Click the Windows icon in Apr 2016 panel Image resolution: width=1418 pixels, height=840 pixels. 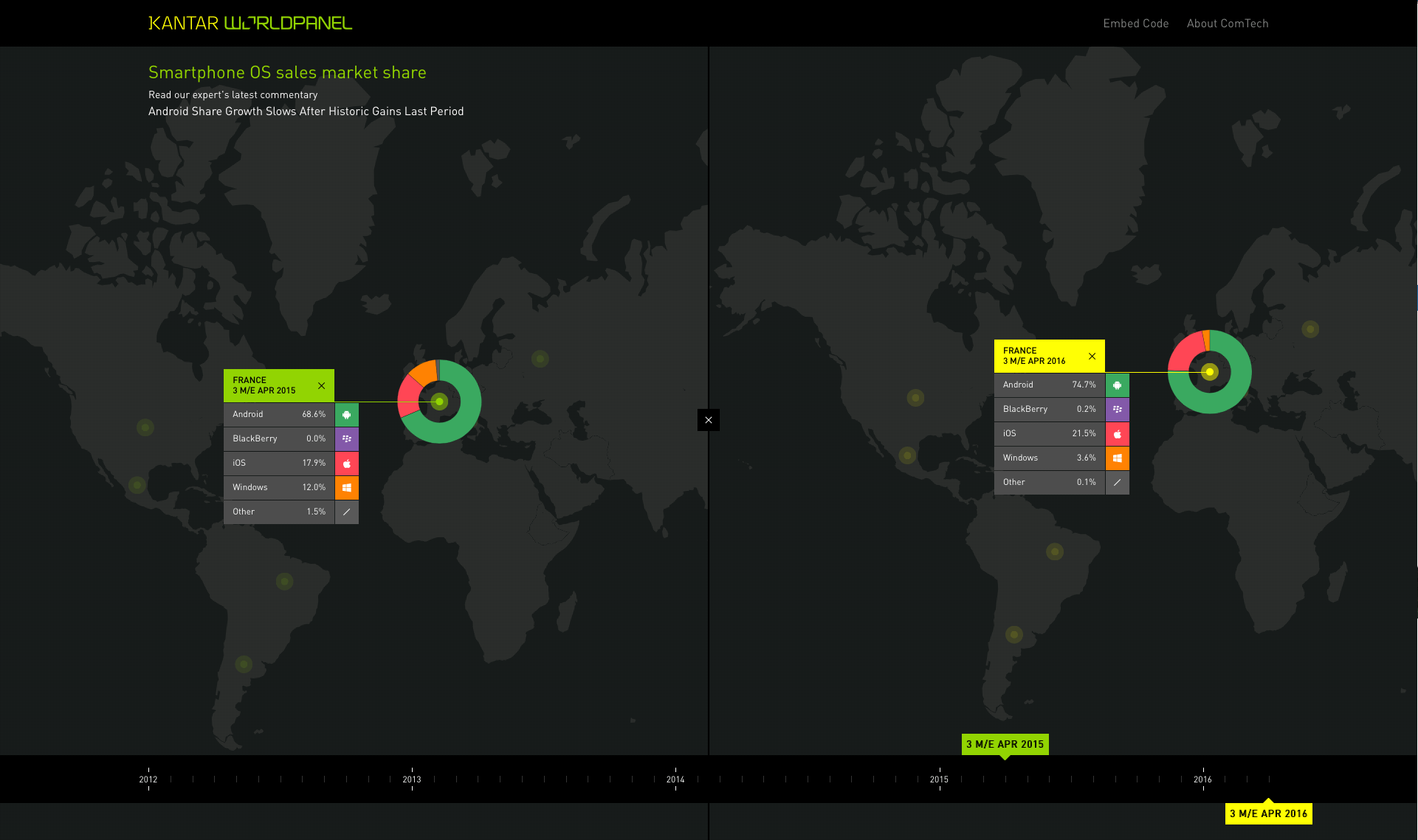click(1117, 458)
